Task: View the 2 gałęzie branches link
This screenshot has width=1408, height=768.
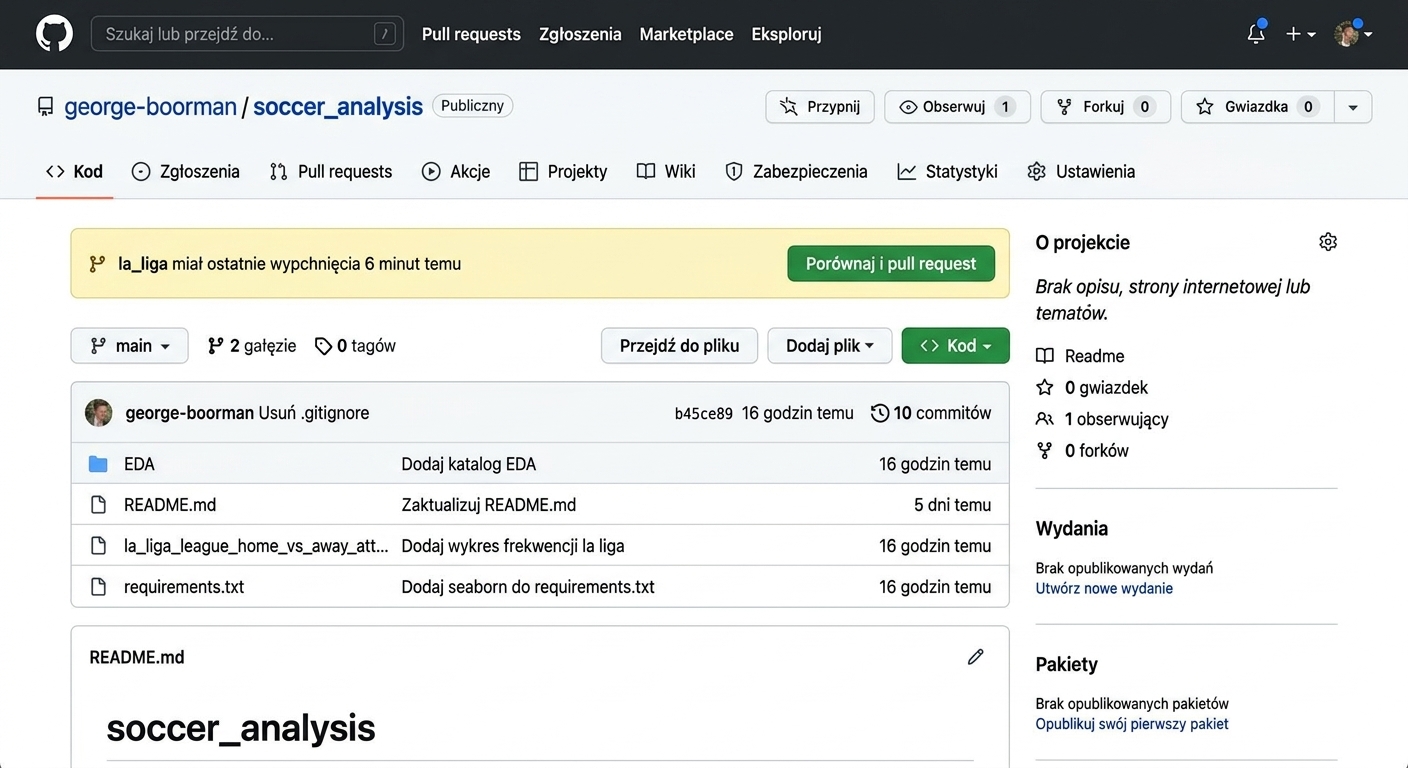Action: [252, 346]
